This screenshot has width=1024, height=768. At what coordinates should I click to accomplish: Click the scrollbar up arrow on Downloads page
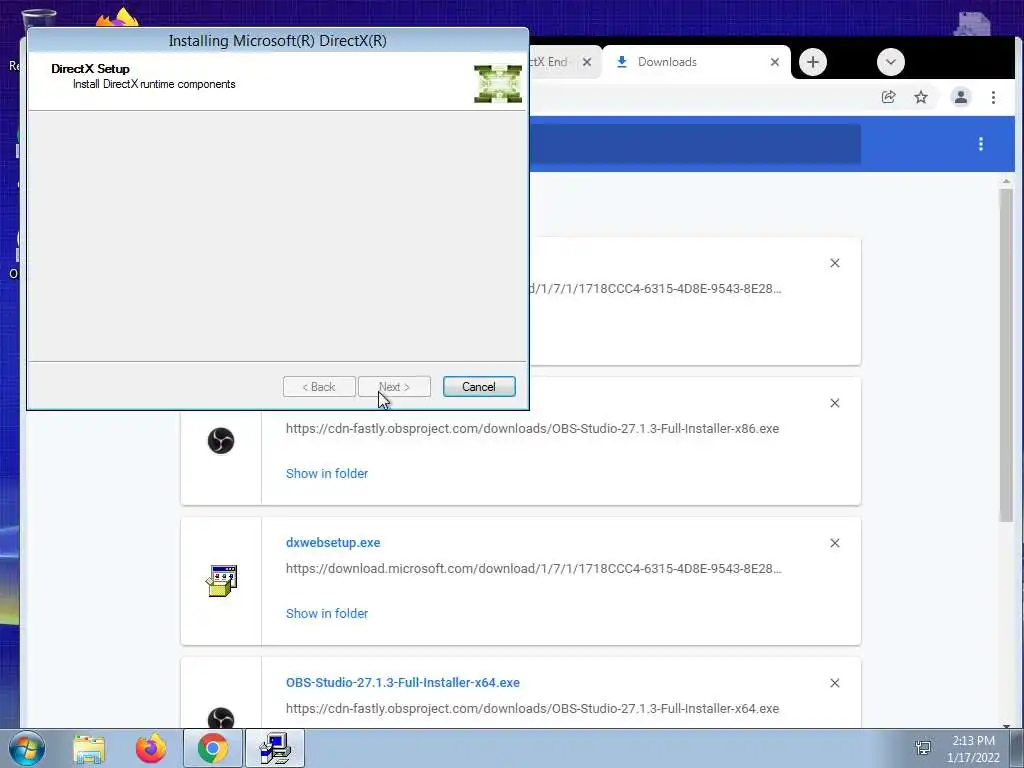(1006, 181)
